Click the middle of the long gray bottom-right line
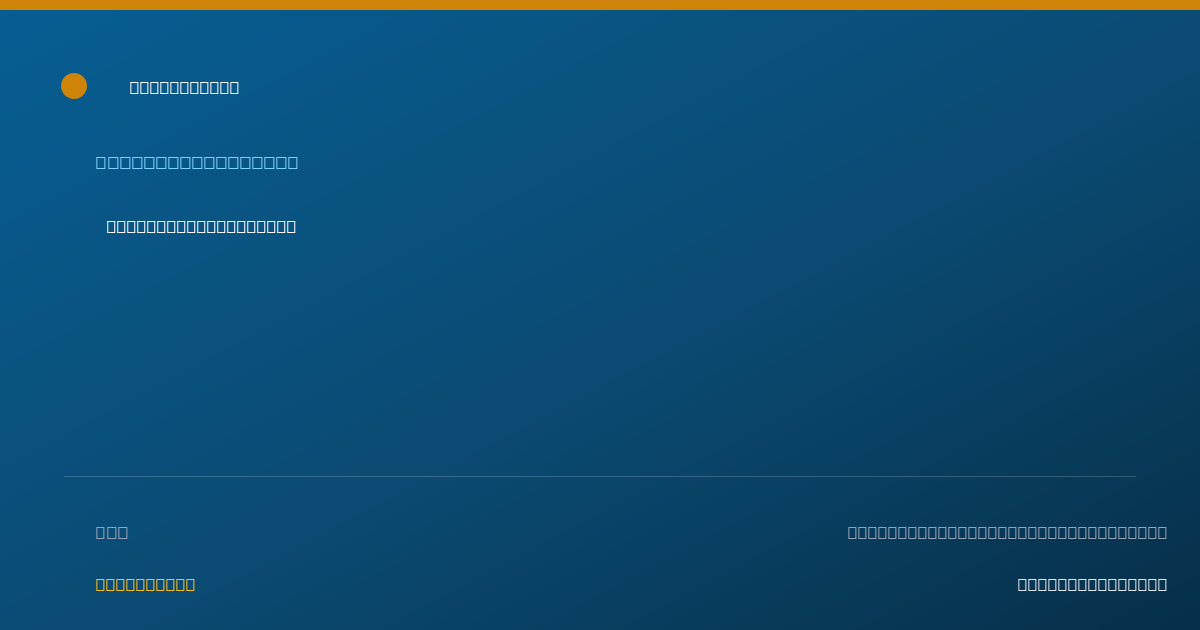The width and height of the screenshot is (1200, 630). tap(1007, 532)
